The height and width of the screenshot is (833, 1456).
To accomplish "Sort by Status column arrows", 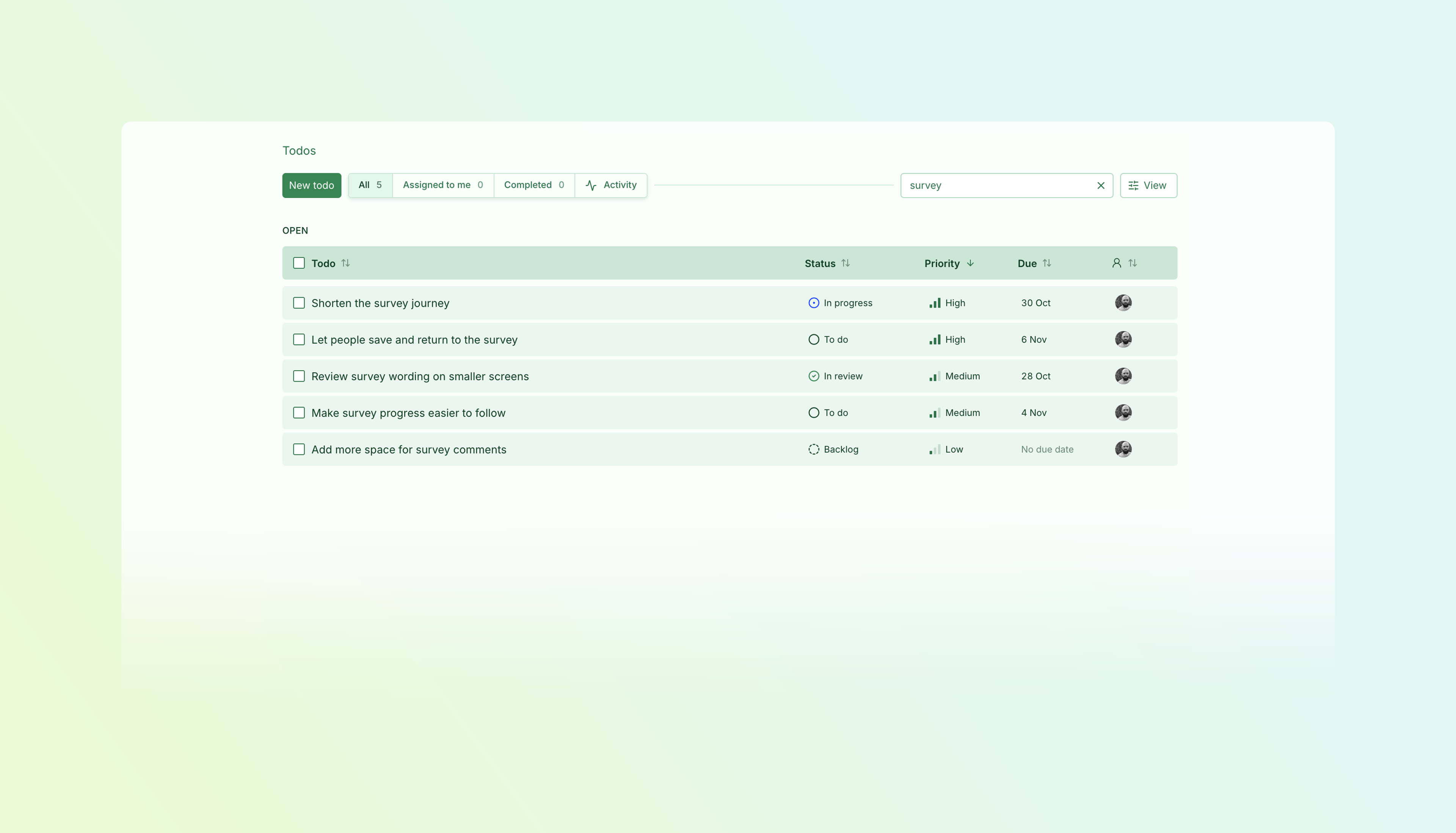I will pos(846,263).
